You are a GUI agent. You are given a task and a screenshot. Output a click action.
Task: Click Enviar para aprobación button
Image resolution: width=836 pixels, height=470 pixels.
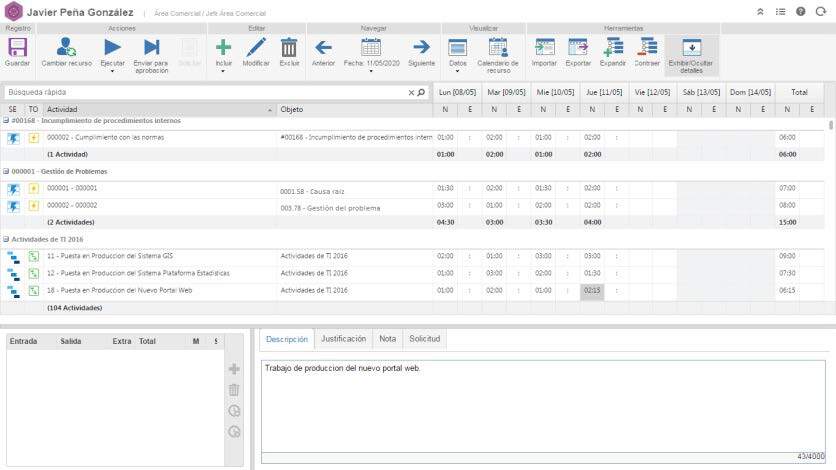[x=151, y=48]
